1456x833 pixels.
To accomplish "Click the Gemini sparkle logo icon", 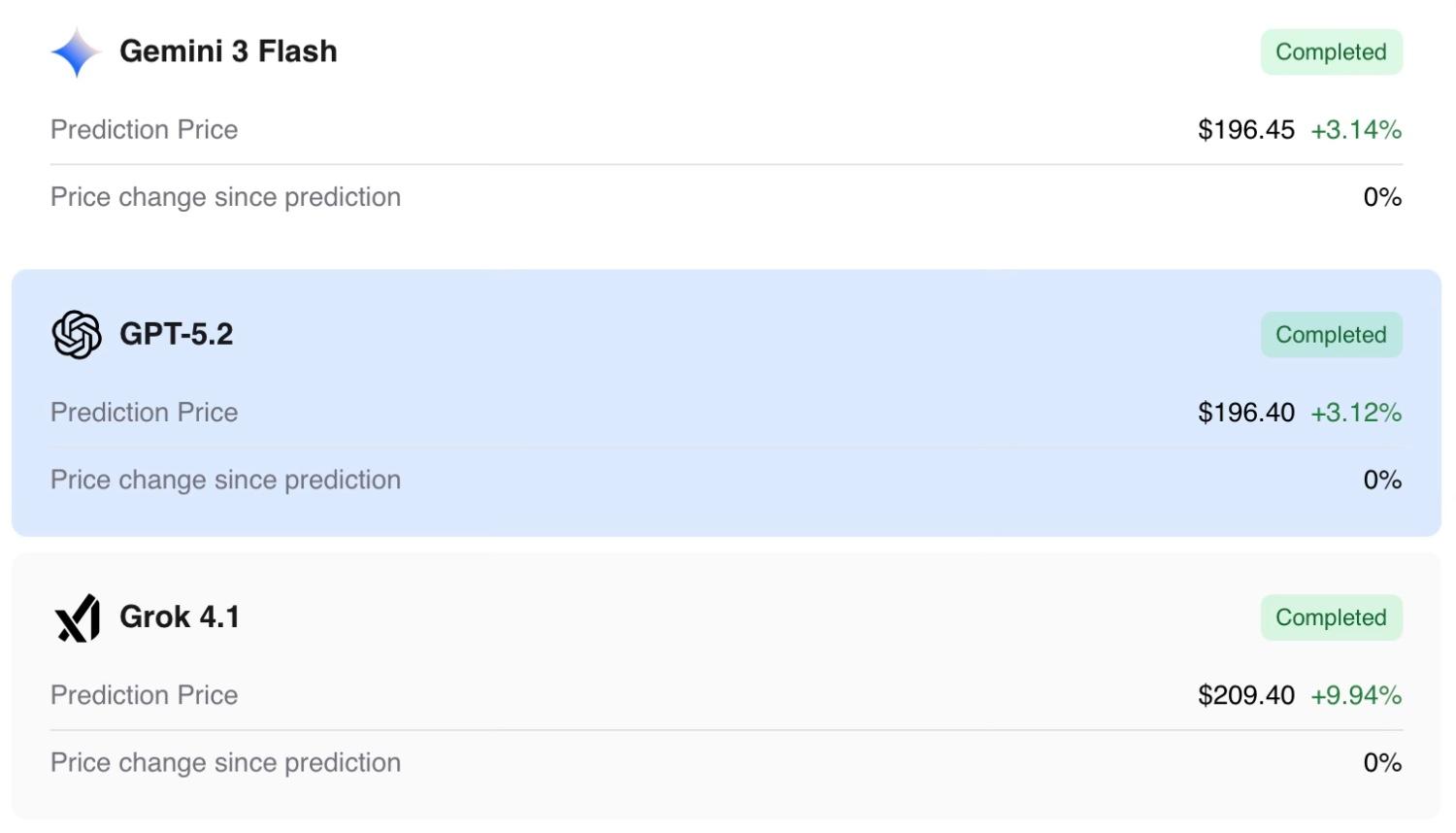I will click(76, 51).
